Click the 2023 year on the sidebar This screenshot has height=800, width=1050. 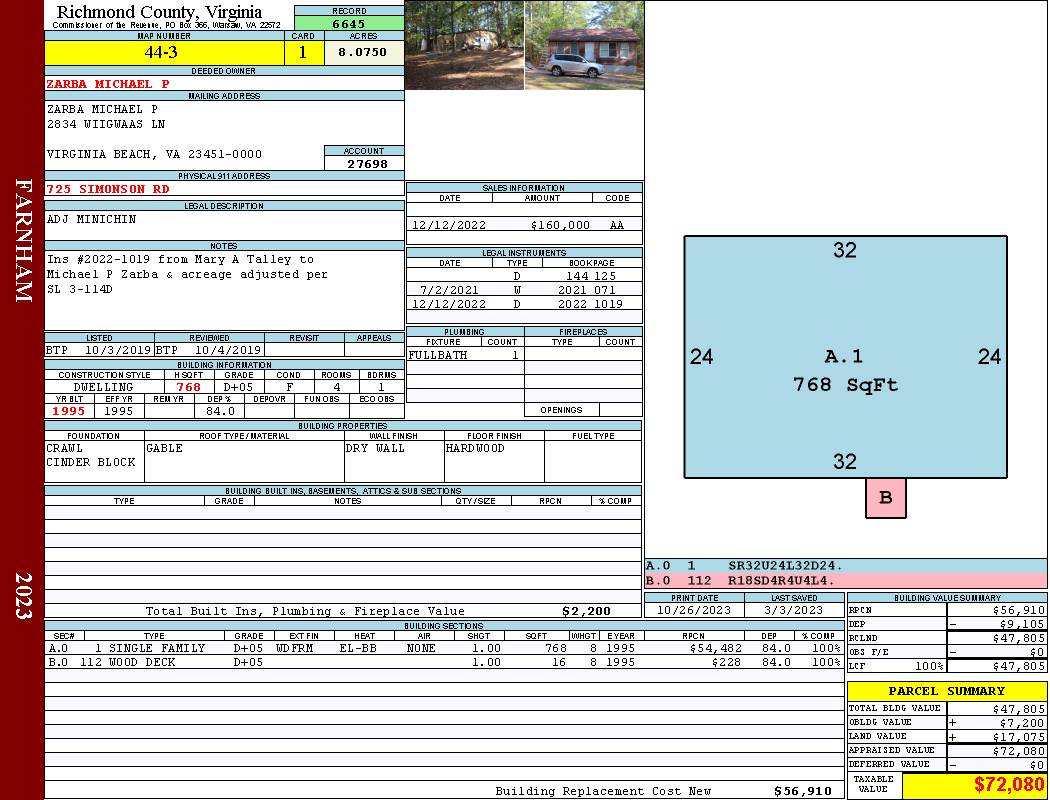pos(23,595)
